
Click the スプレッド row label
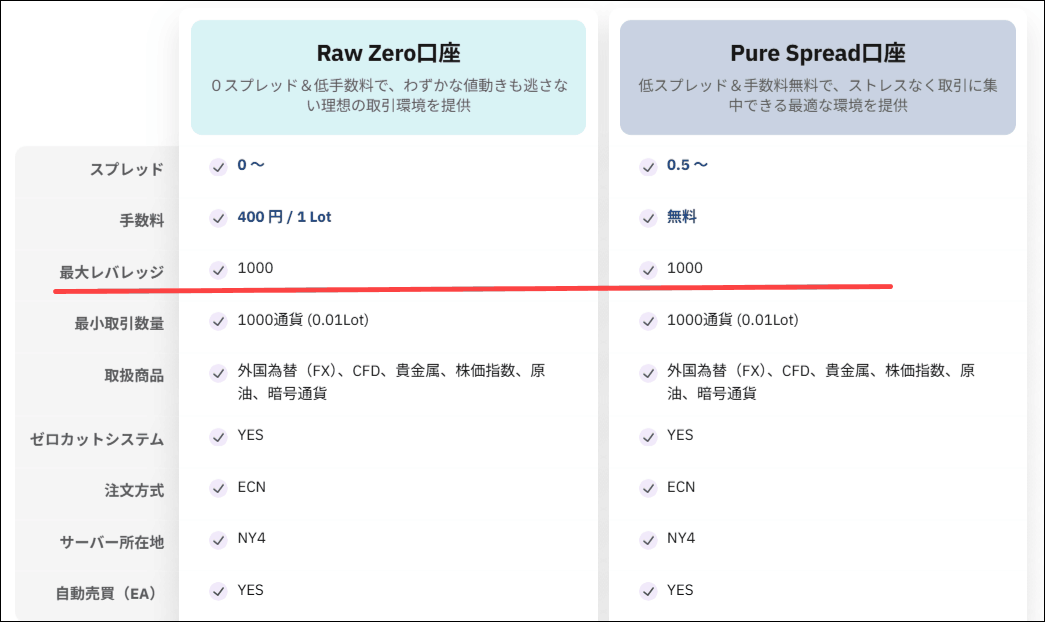pos(127,169)
